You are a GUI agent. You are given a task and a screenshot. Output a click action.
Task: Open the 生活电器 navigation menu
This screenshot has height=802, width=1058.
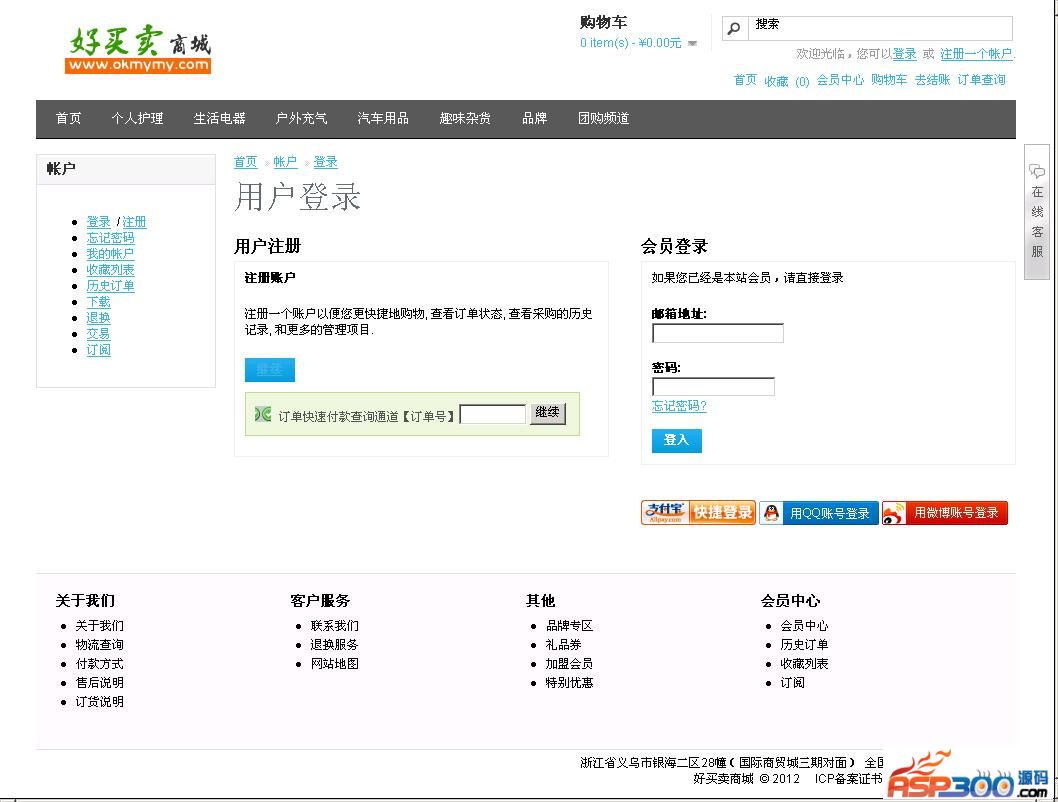click(219, 118)
